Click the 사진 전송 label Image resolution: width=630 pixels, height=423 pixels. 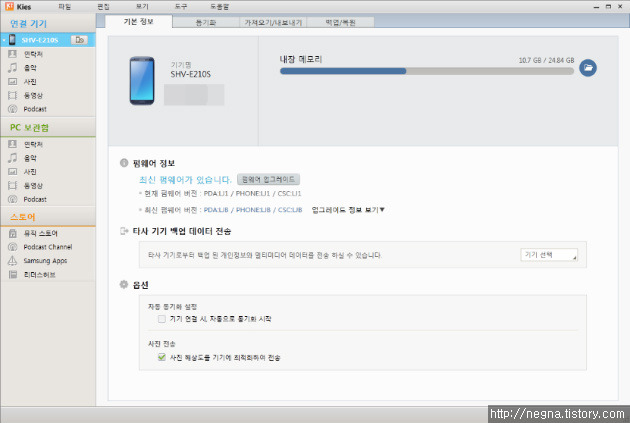click(162, 344)
